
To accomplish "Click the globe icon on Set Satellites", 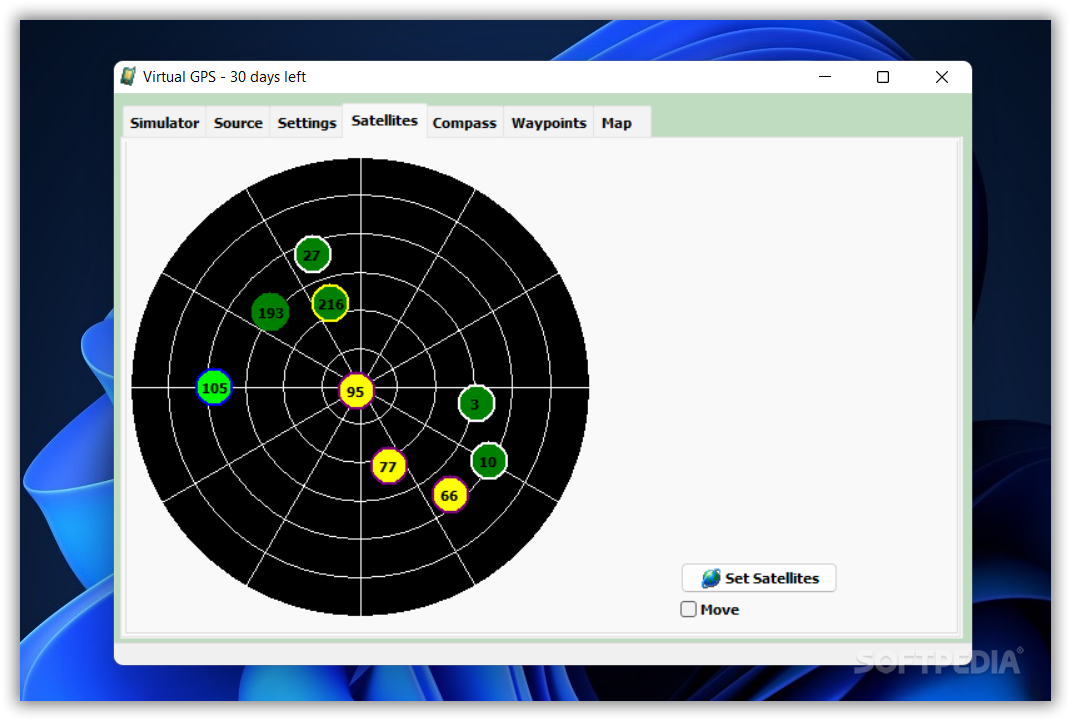I will pos(711,578).
